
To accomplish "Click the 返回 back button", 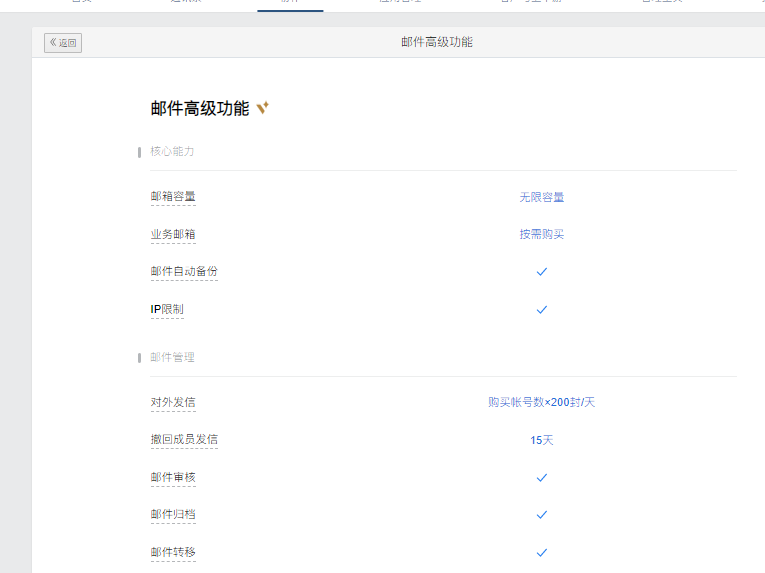I will [63, 42].
